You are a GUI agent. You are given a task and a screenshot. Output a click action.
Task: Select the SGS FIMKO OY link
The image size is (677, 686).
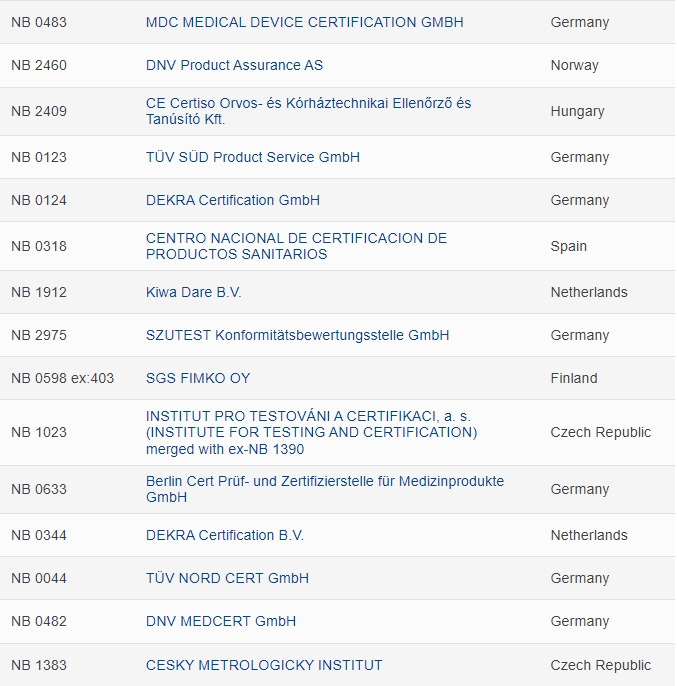click(x=198, y=378)
